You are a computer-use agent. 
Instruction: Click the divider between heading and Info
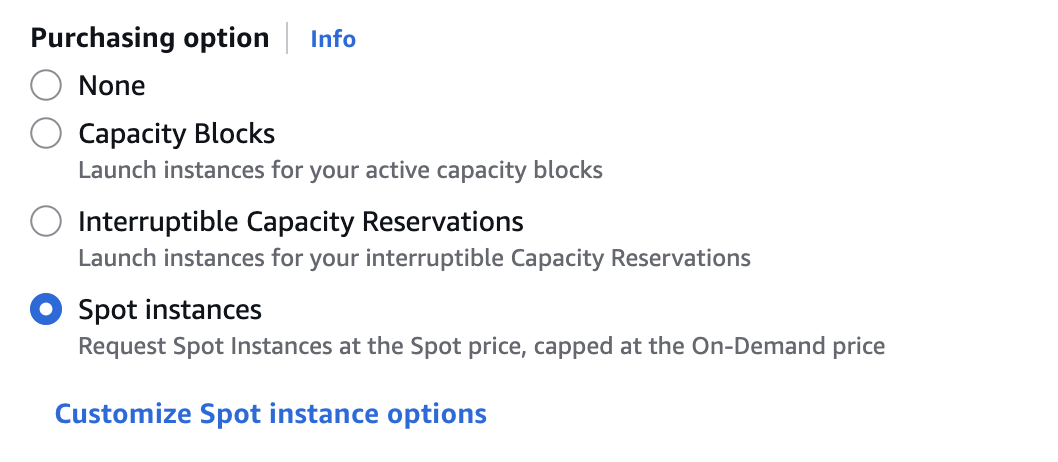289,39
